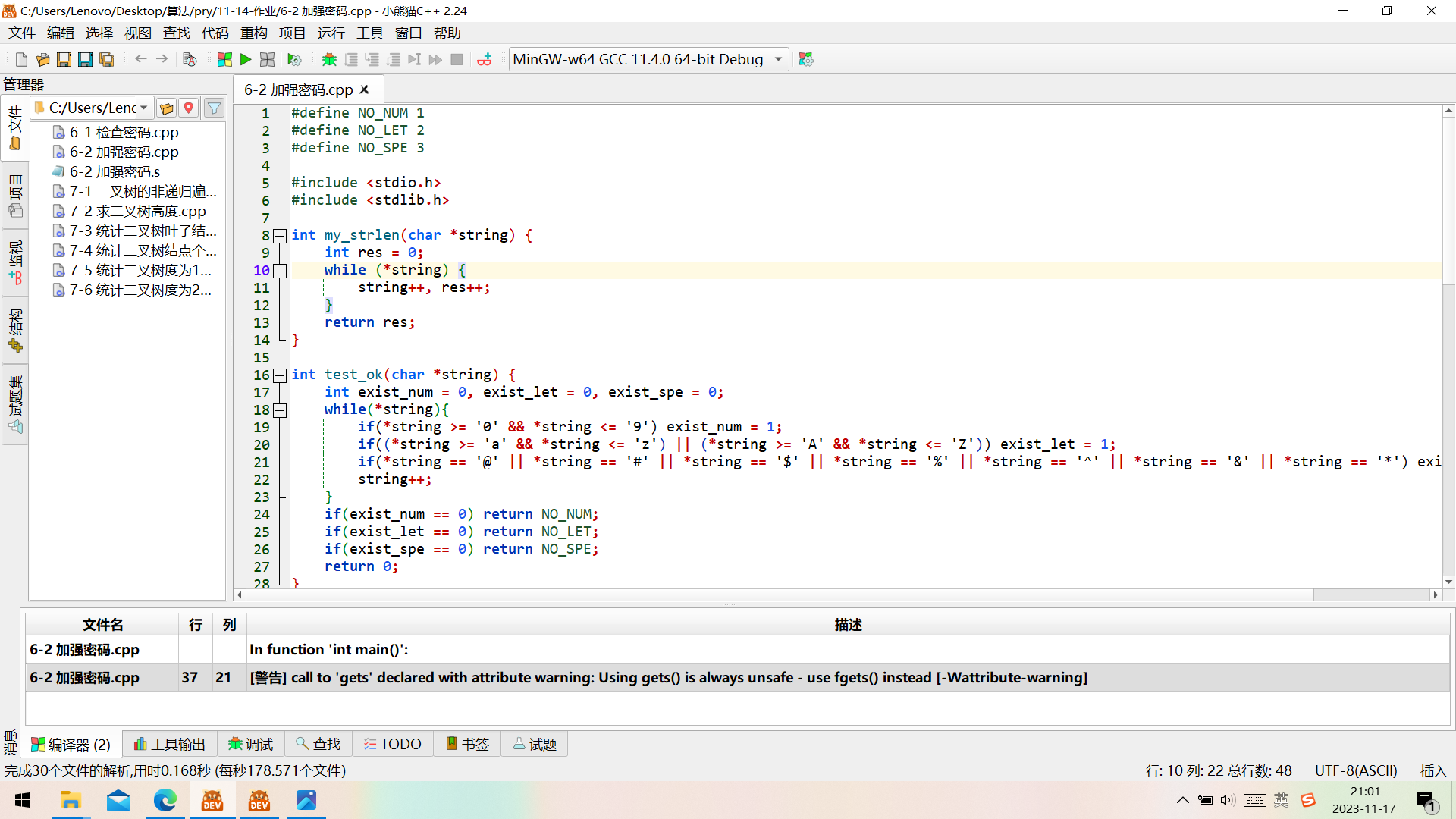1456x819 pixels.
Task: Switch to the 调试 tab at the bottom
Action: click(251, 744)
